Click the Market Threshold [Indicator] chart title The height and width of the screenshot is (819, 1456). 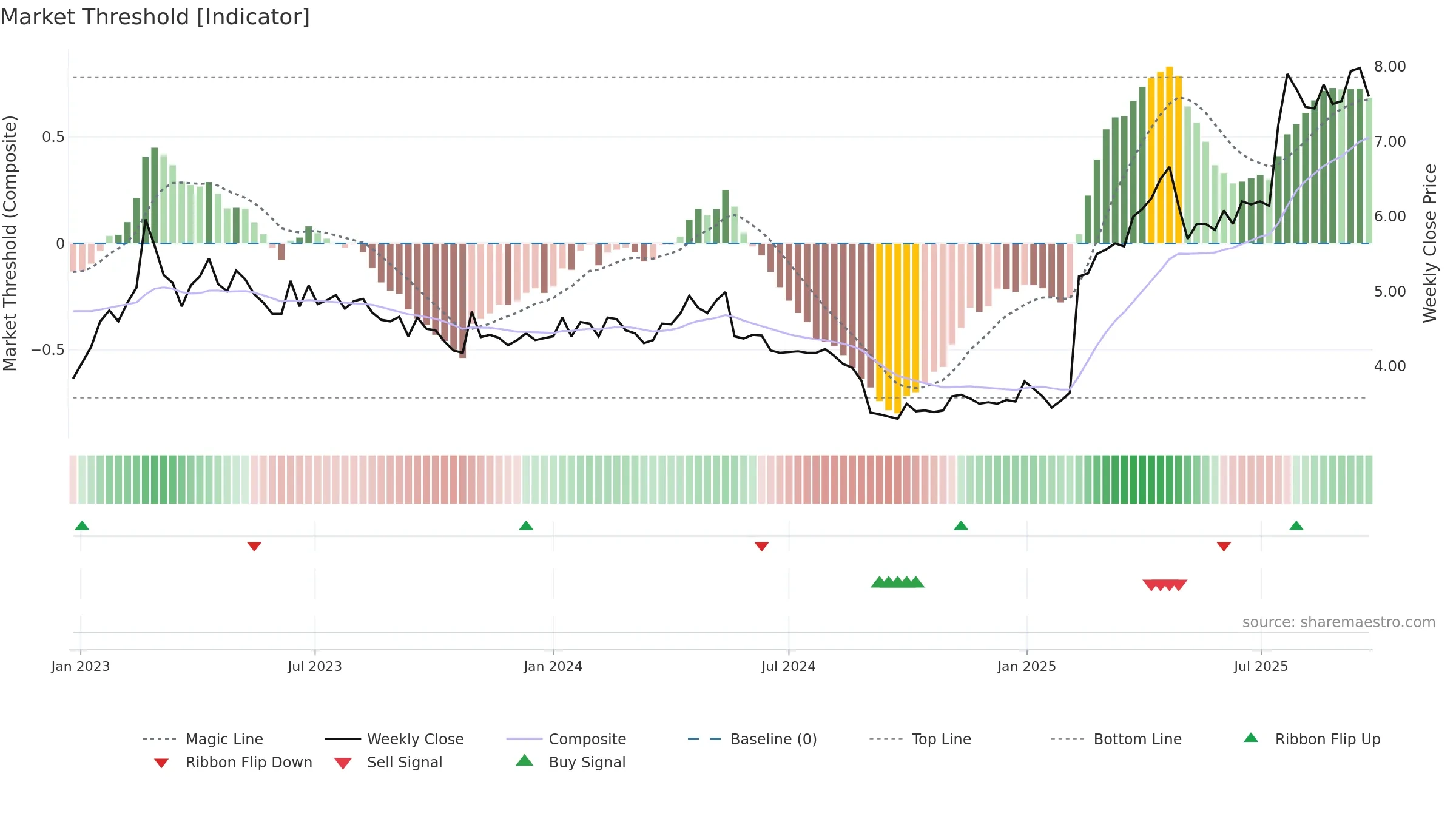pos(155,17)
